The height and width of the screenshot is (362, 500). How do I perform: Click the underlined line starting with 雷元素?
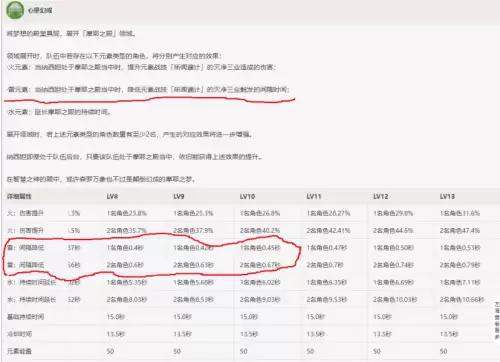tap(148, 90)
